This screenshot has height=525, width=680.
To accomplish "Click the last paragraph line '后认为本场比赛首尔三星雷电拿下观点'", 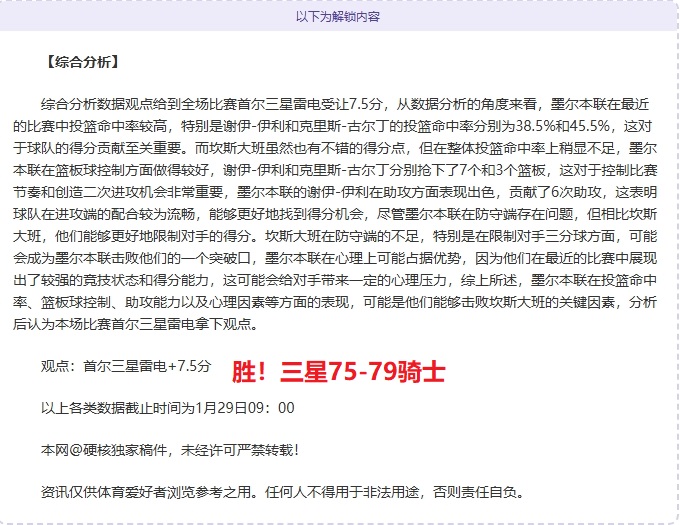I will tap(136, 324).
